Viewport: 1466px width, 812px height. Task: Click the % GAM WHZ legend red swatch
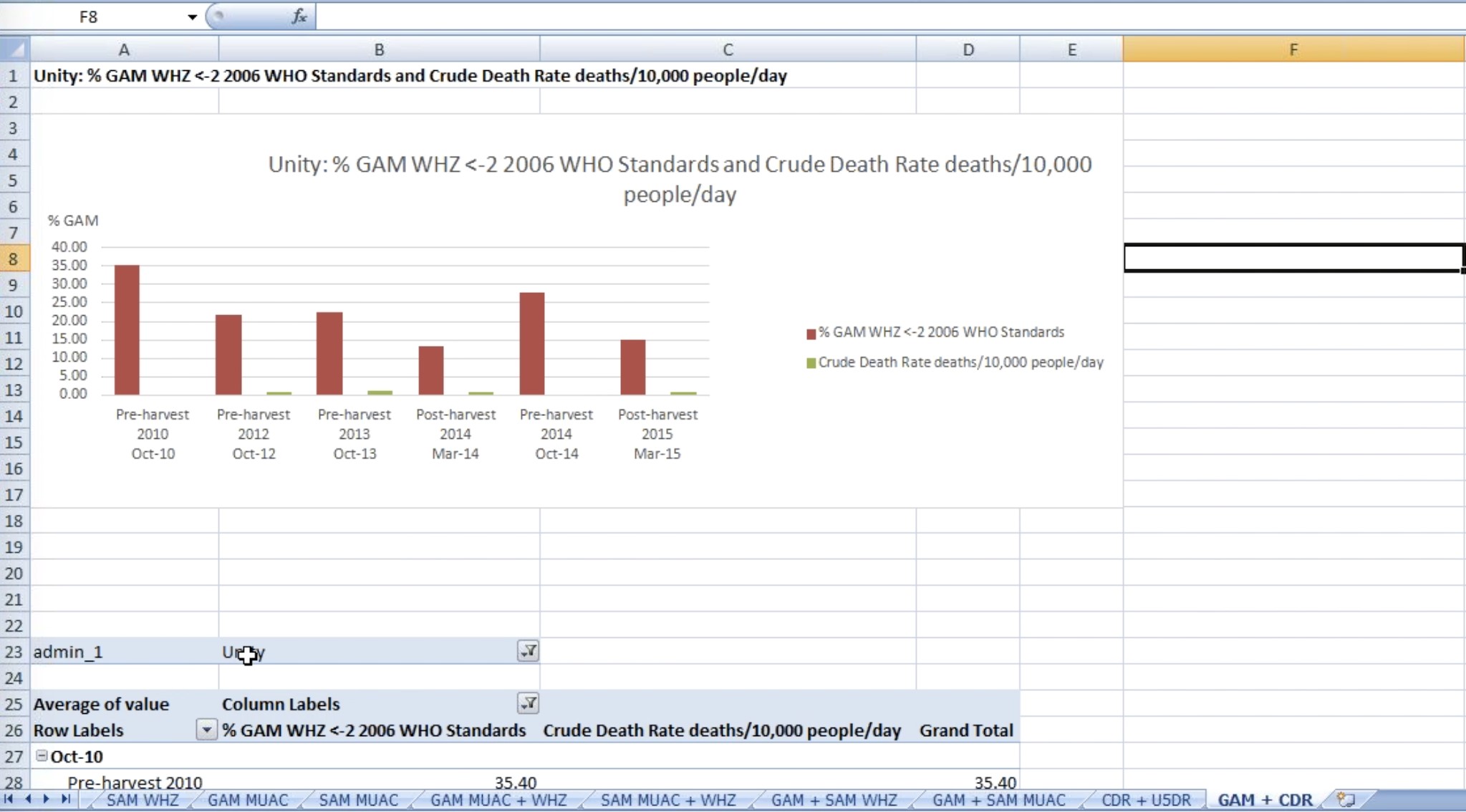tap(811, 333)
